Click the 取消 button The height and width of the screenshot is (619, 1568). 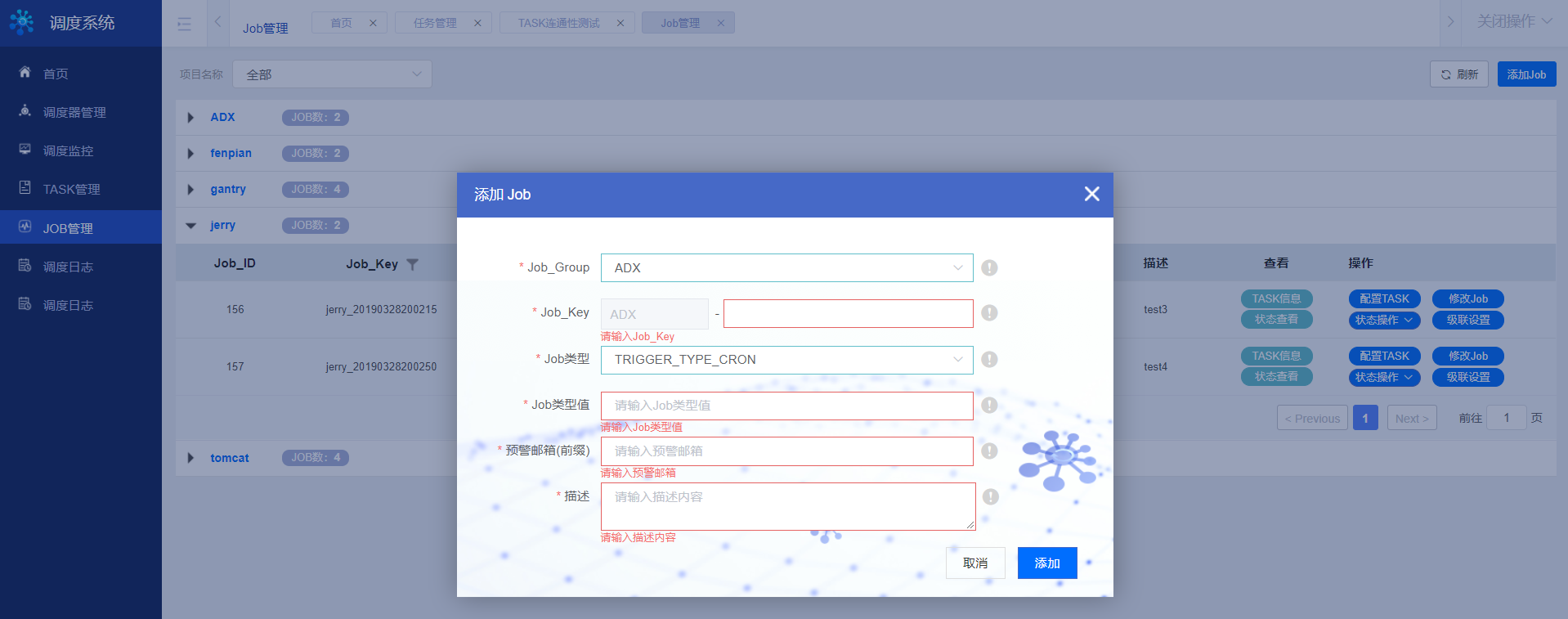tap(975, 563)
